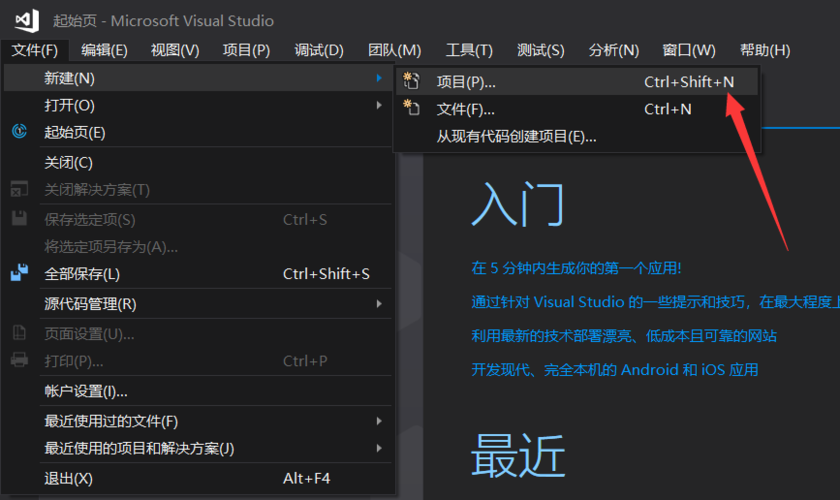
Task: Choose 全部保存(L) menu entry
Action: click(x=198, y=274)
